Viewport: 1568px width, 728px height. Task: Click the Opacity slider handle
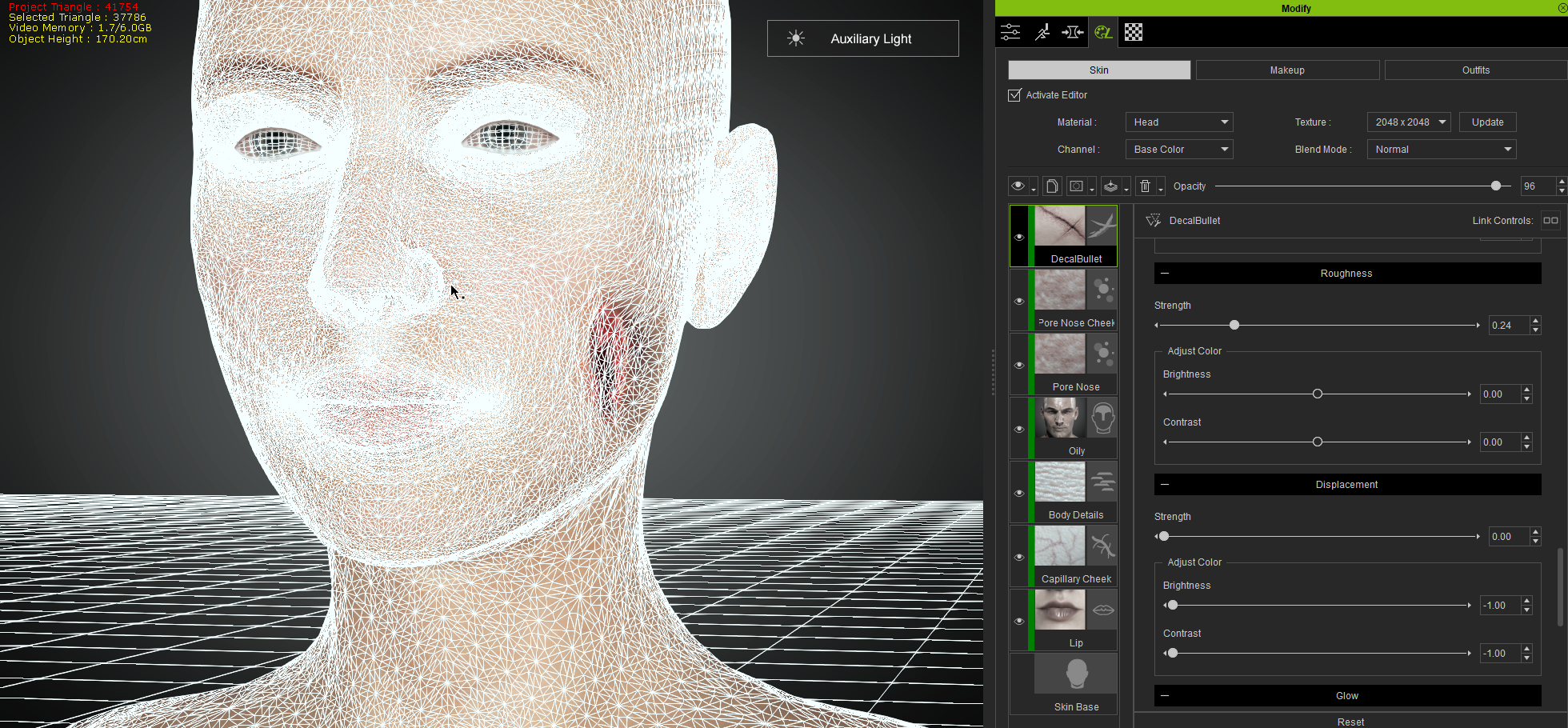pos(1496,186)
